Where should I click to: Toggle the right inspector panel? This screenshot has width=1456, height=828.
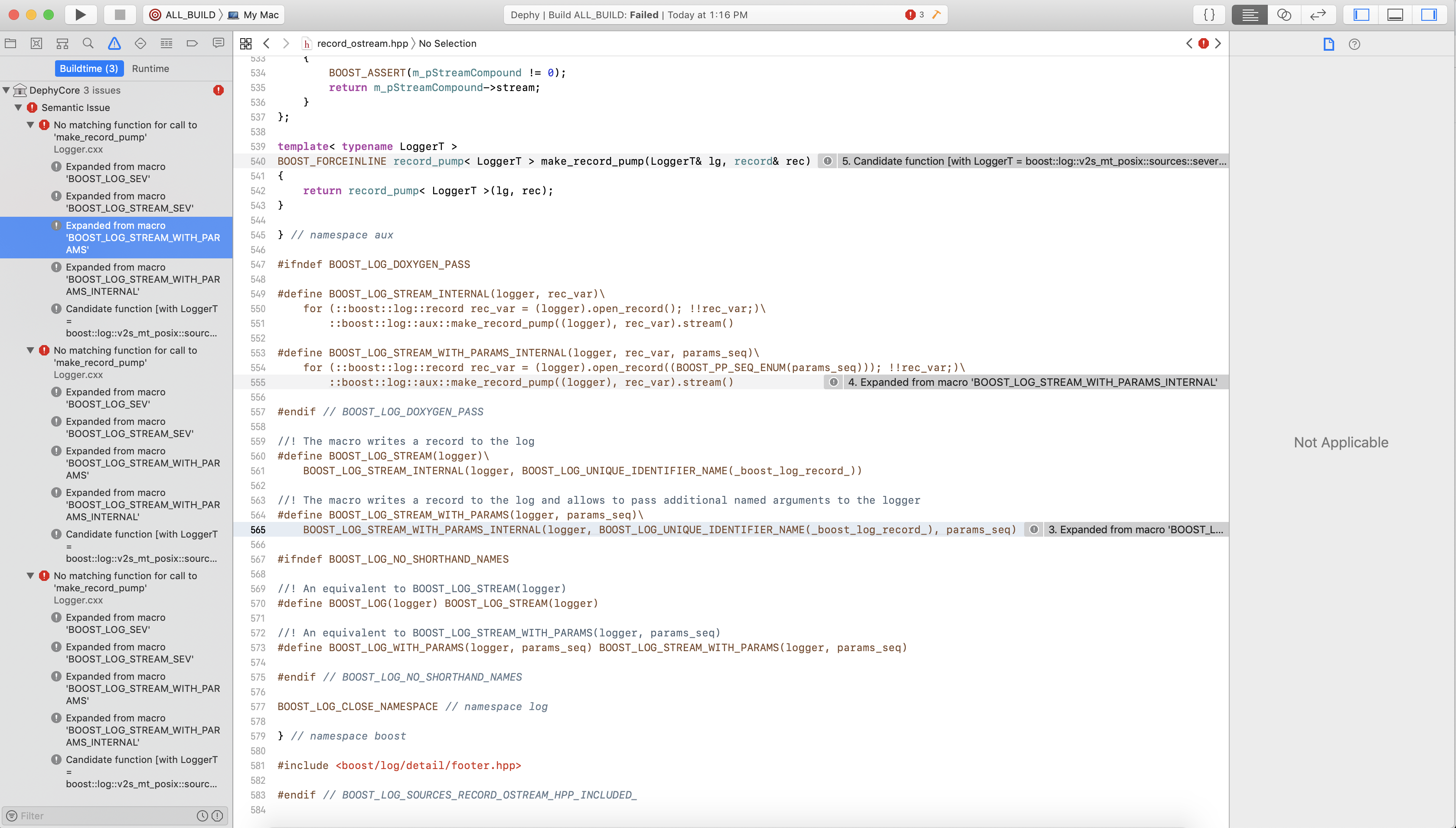pyautogui.click(x=1429, y=15)
